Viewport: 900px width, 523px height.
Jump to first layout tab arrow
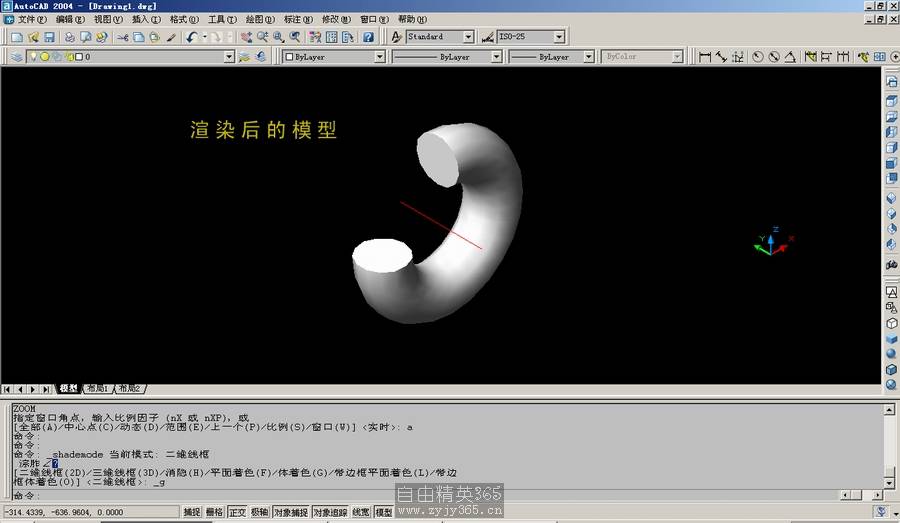coord(7,389)
